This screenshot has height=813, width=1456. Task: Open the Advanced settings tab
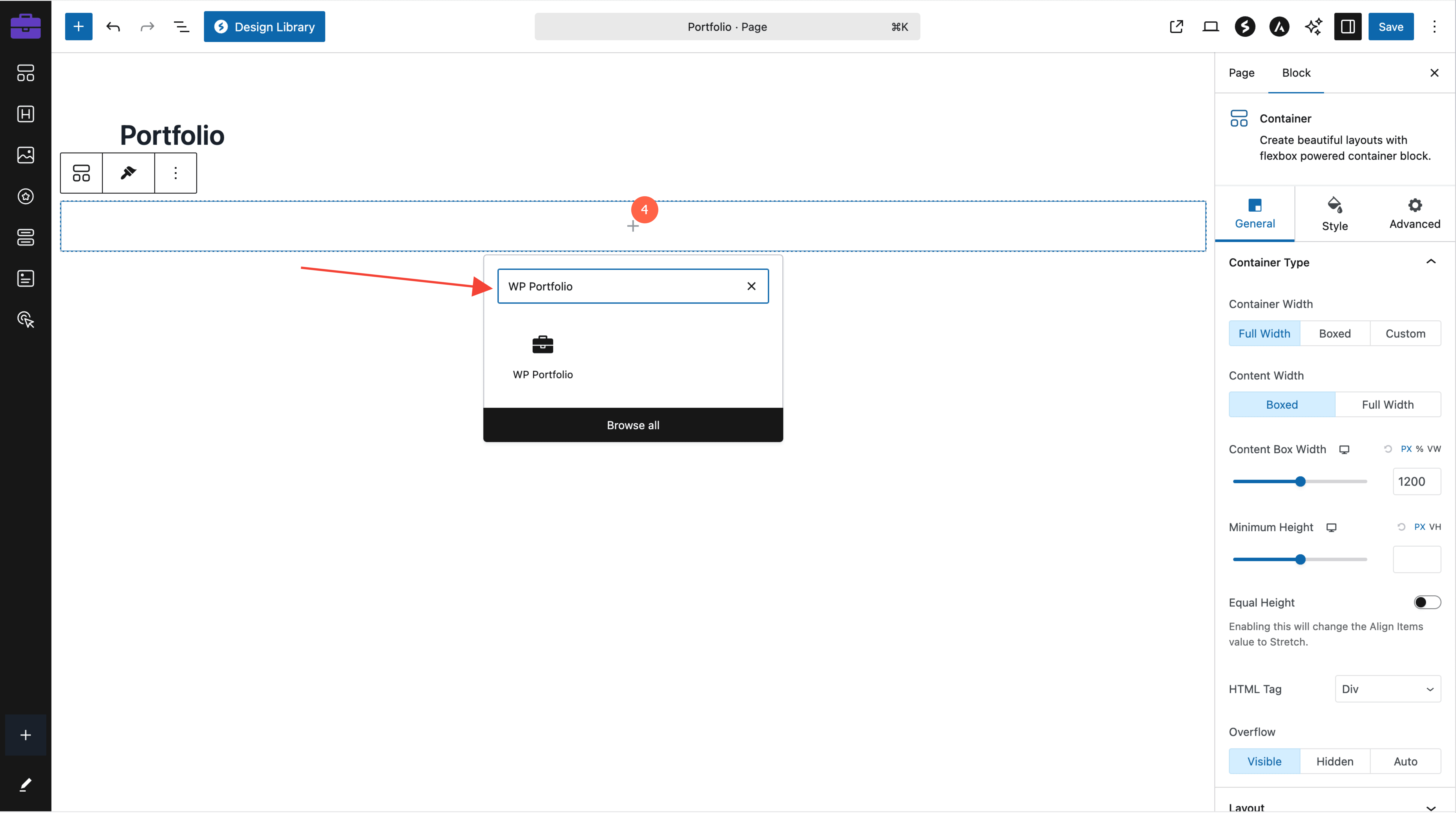pyautogui.click(x=1414, y=214)
